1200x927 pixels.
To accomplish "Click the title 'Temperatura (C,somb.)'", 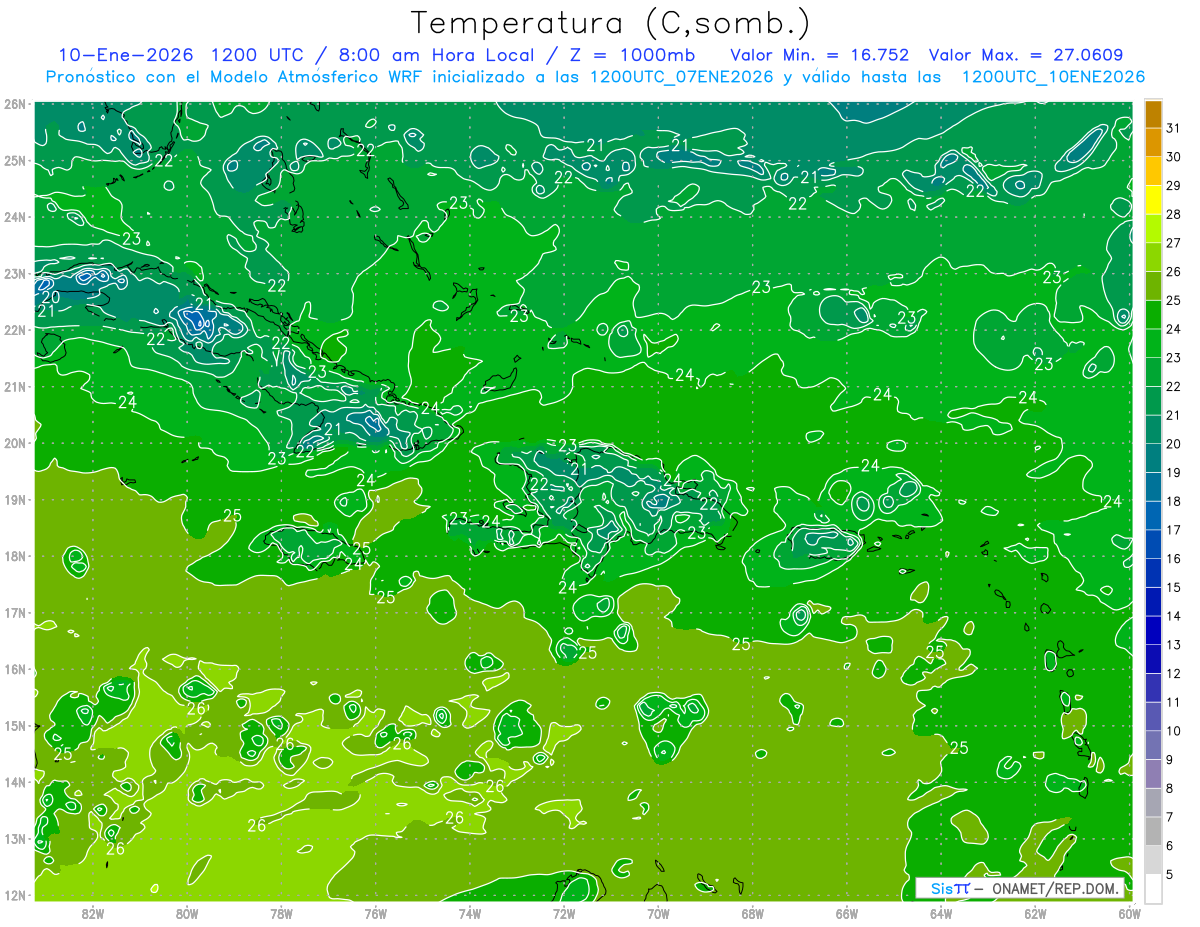I will 610,23.
